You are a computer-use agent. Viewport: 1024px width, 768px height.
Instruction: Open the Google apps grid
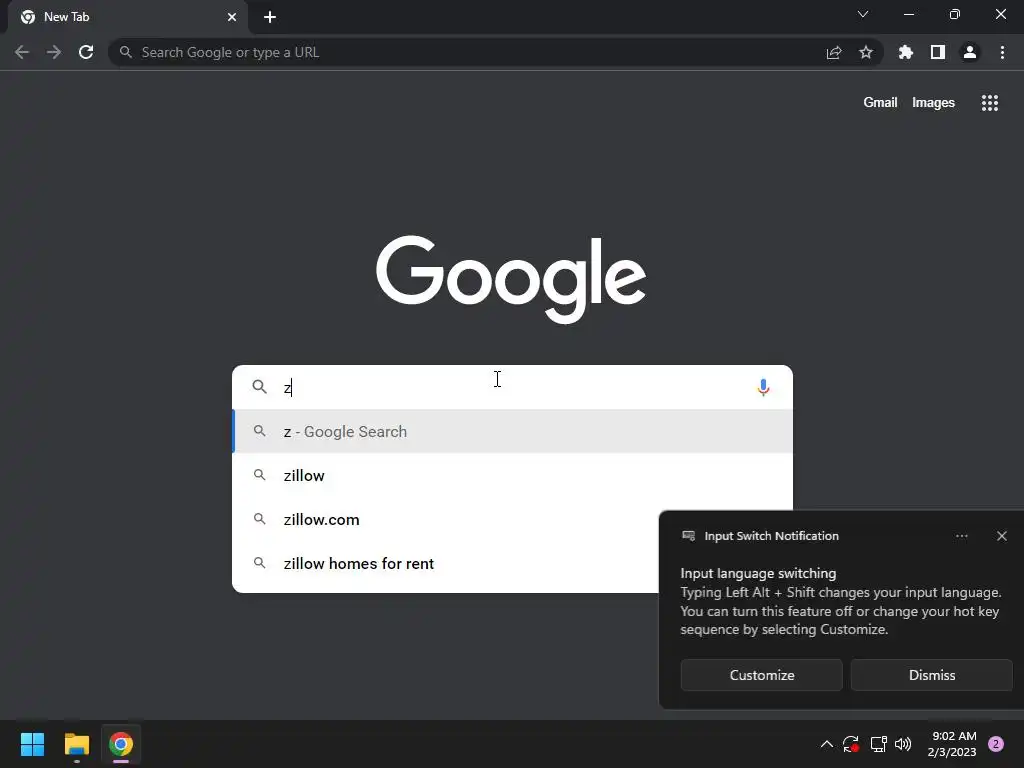pos(989,103)
